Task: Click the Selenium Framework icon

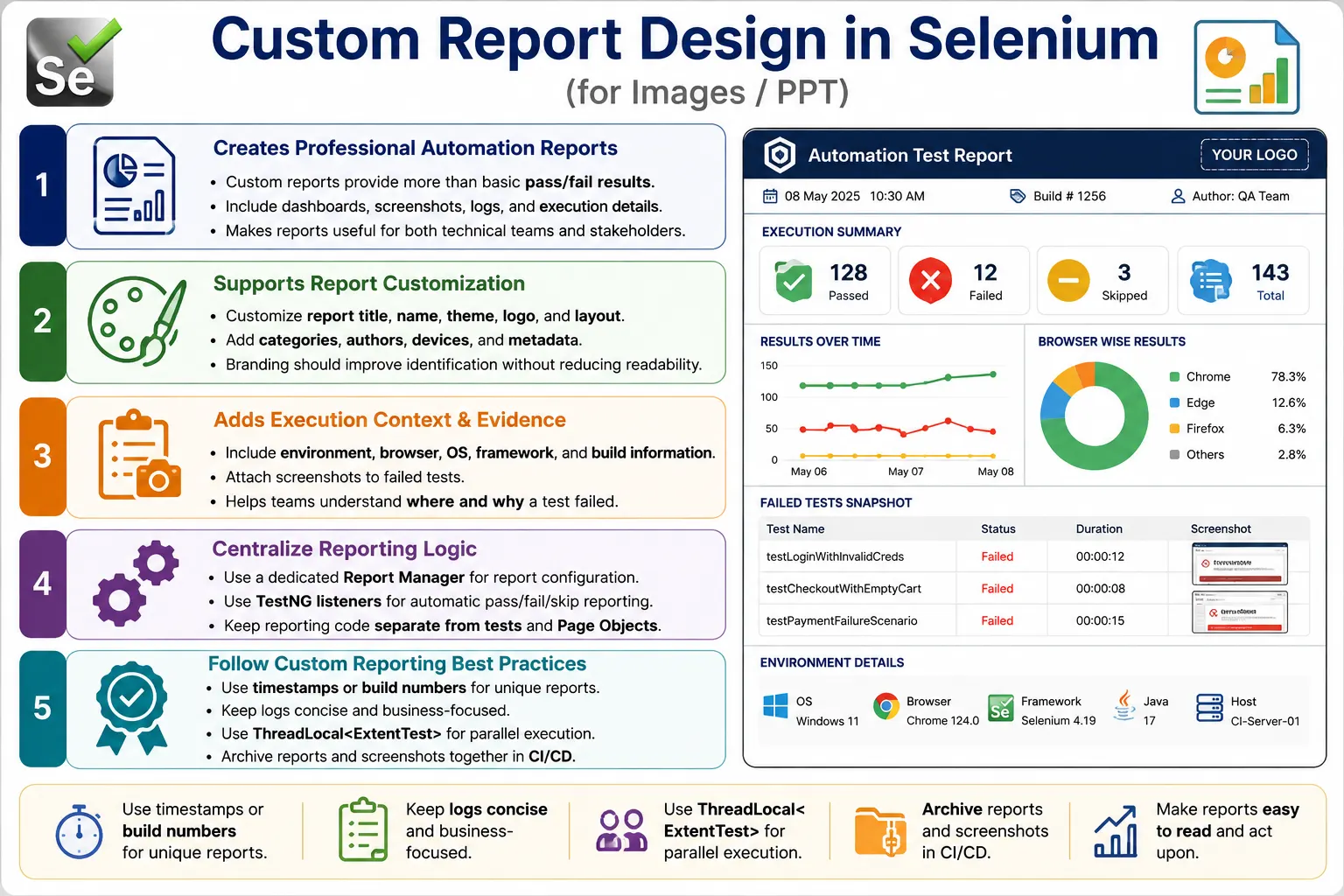Action: point(1000,708)
